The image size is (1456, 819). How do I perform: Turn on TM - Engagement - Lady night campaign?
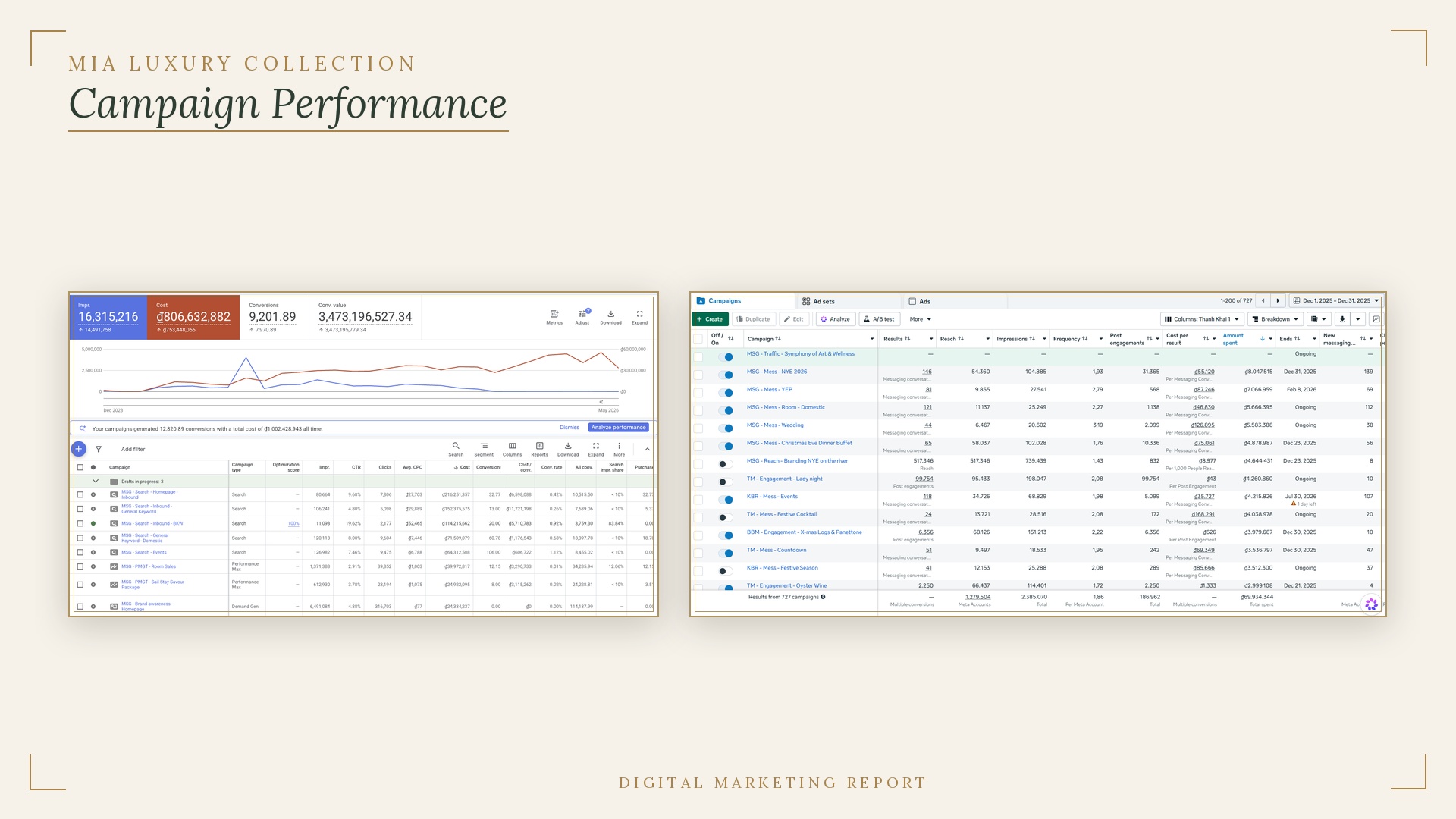click(x=726, y=482)
